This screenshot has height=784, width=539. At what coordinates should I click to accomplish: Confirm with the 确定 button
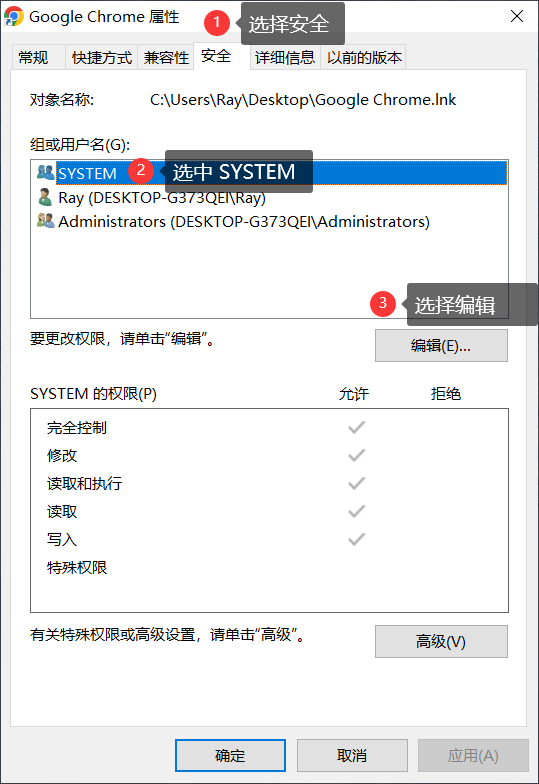230,756
